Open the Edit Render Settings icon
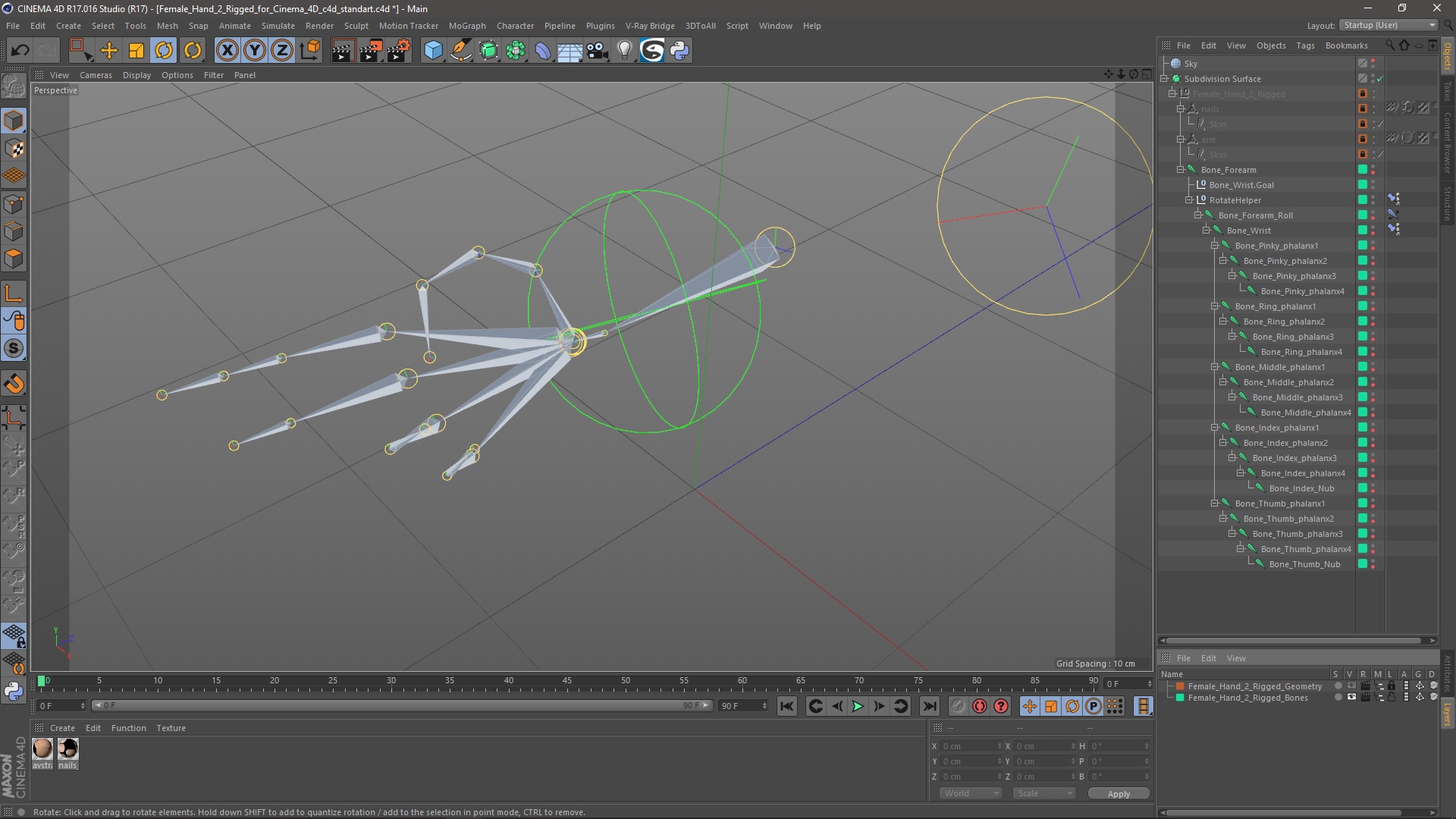The image size is (1456, 819). coord(399,51)
